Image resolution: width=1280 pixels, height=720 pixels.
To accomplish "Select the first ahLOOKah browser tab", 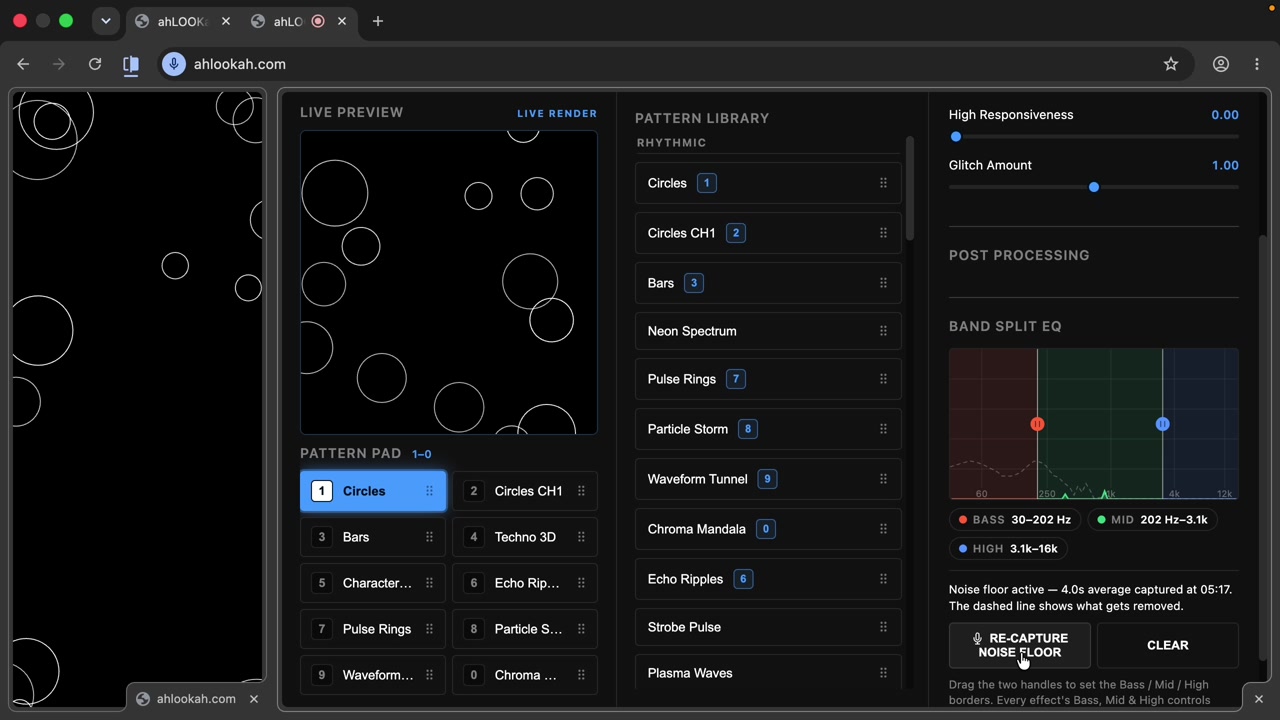I will coord(183,21).
